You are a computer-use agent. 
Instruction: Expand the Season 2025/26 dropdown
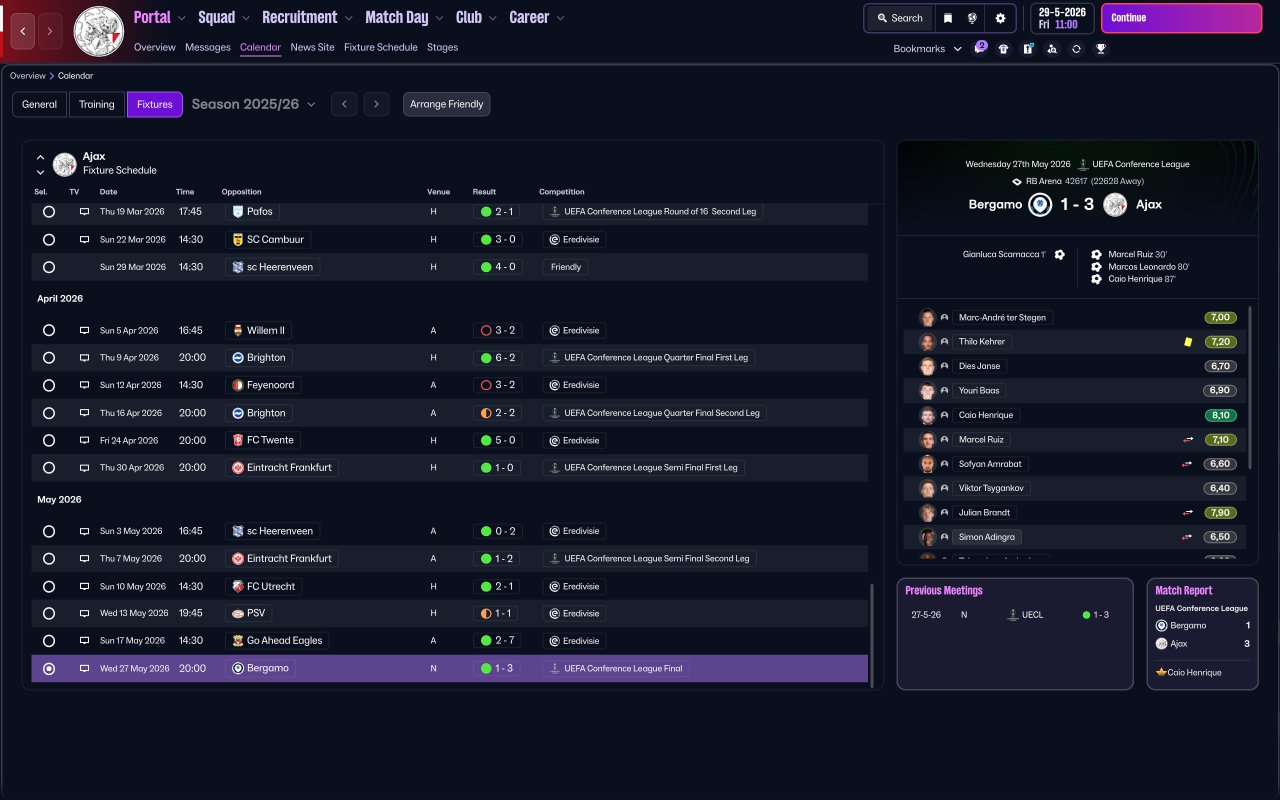point(253,104)
